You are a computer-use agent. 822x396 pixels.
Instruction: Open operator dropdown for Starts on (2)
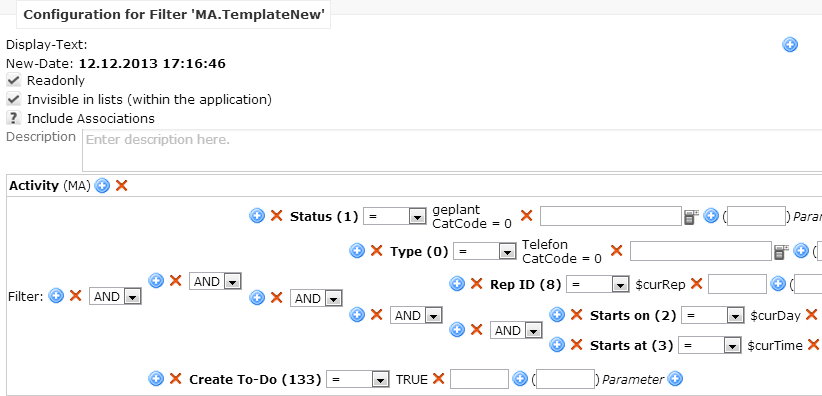coord(713,316)
